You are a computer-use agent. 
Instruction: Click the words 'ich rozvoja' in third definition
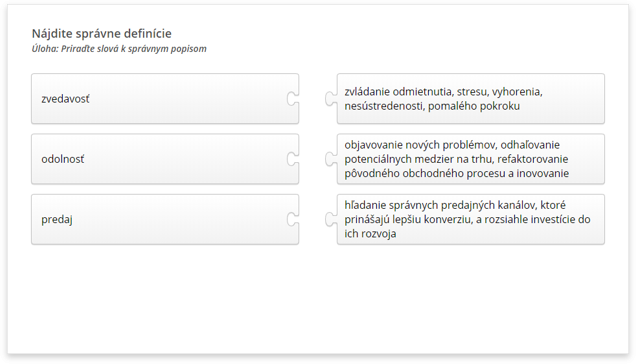click(370, 234)
